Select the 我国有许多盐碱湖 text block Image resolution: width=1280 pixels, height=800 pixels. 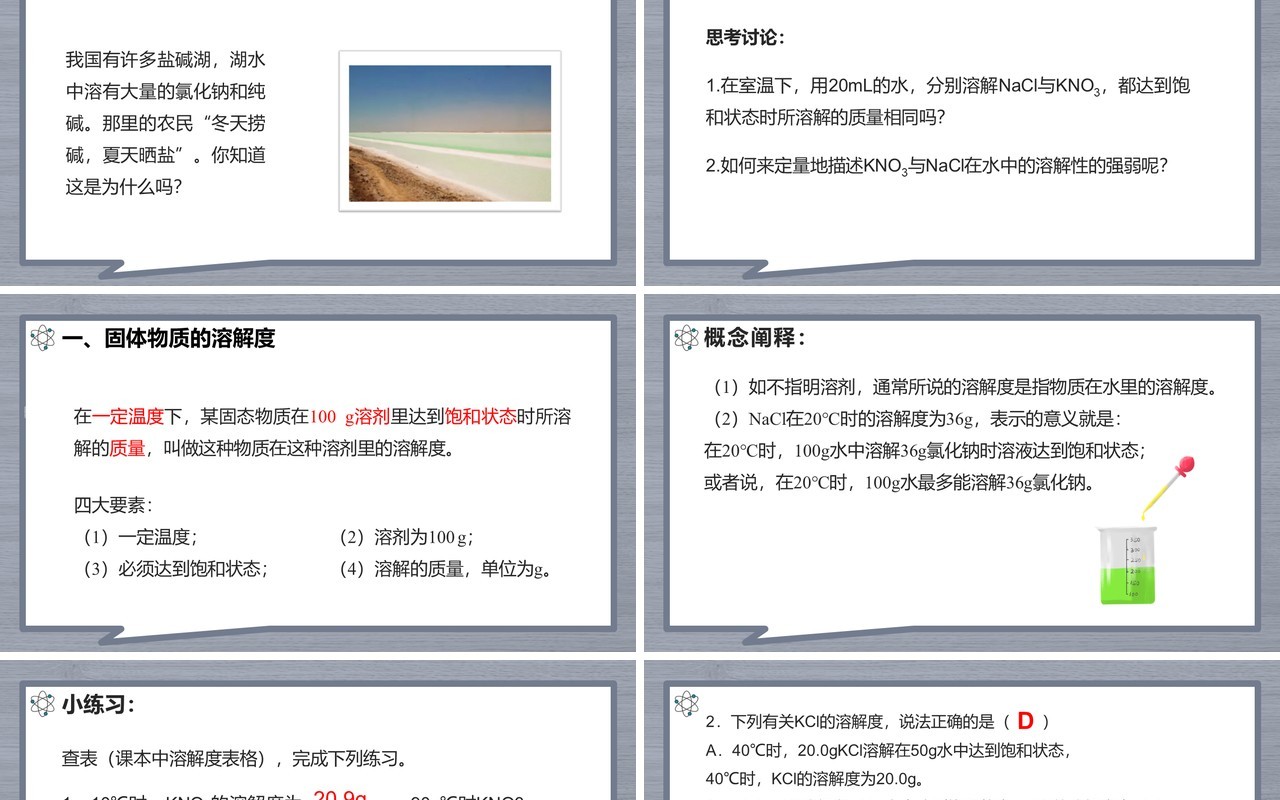166,123
